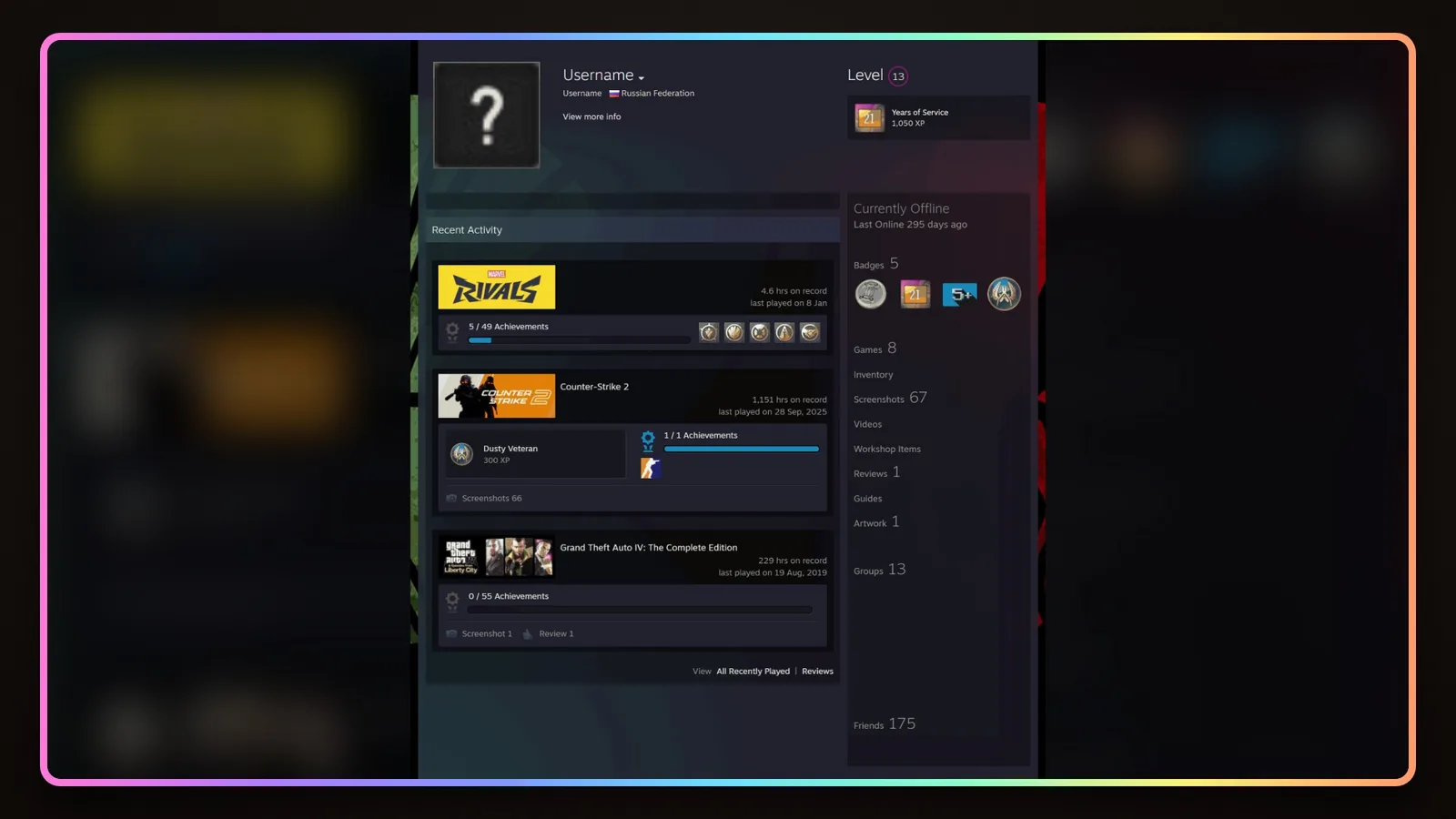Click the thumbs-up icon beside Review 1

pyautogui.click(x=527, y=633)
